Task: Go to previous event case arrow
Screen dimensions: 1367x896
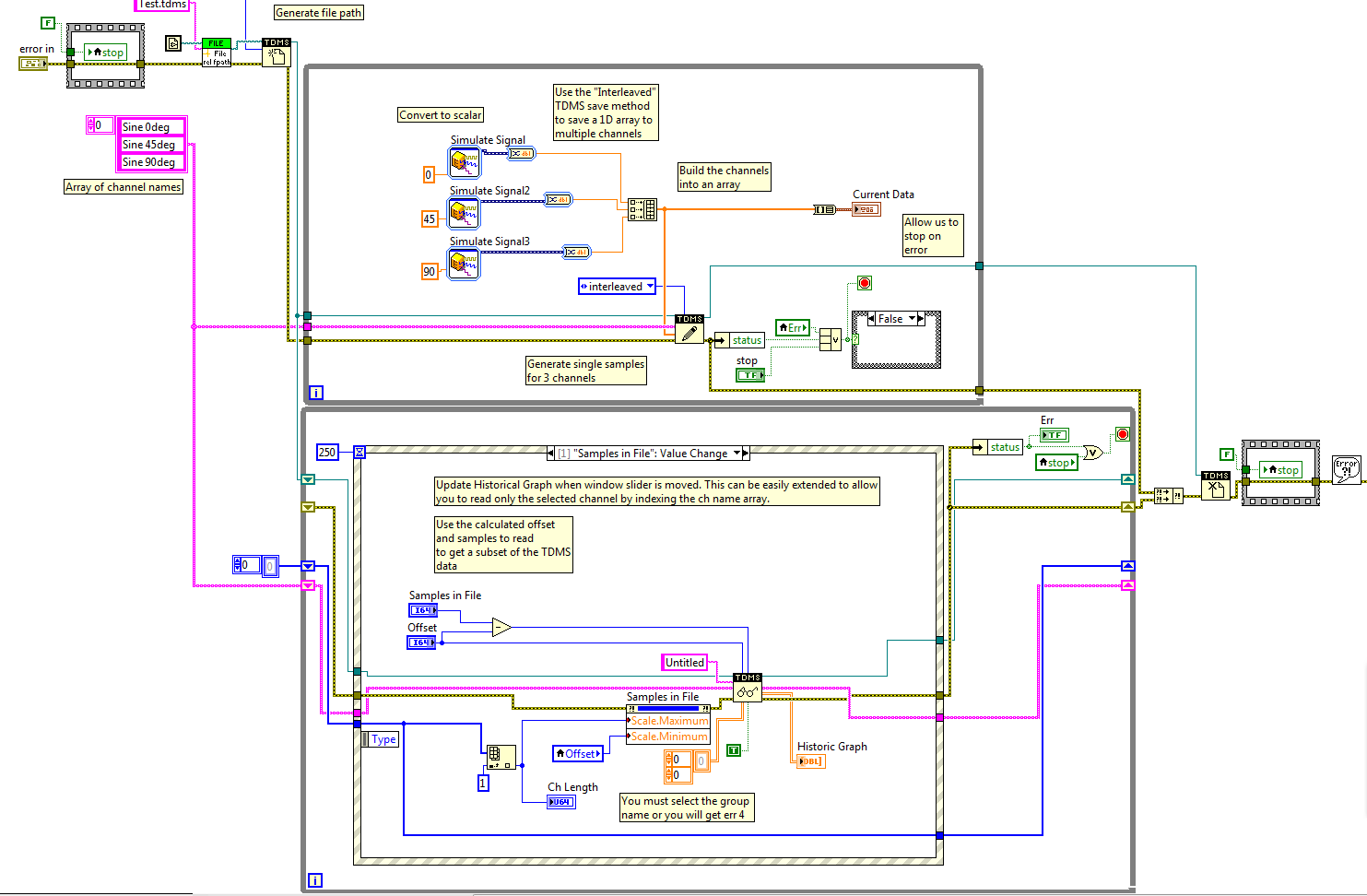Action: point(551,453)
